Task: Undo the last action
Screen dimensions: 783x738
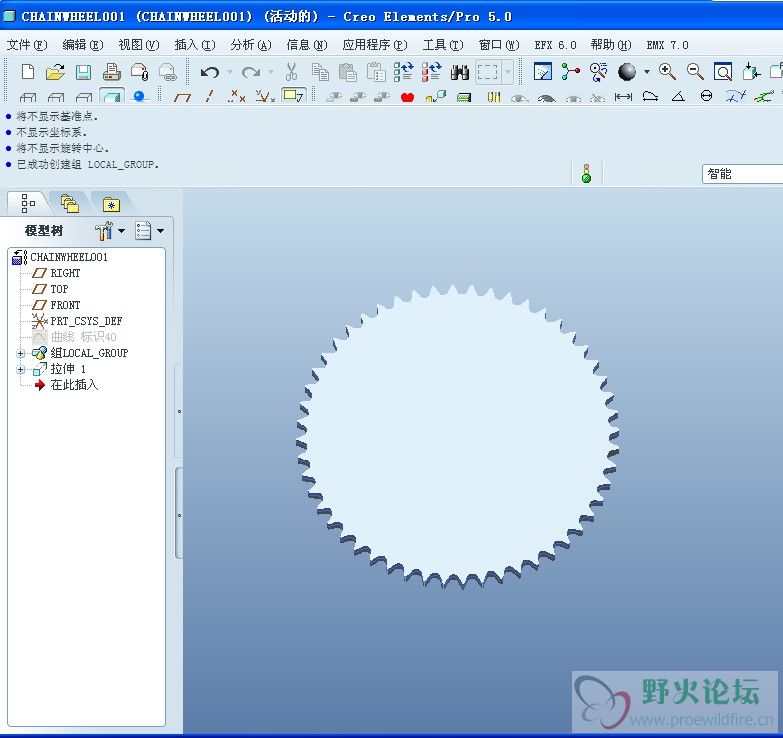Action: 210,72
